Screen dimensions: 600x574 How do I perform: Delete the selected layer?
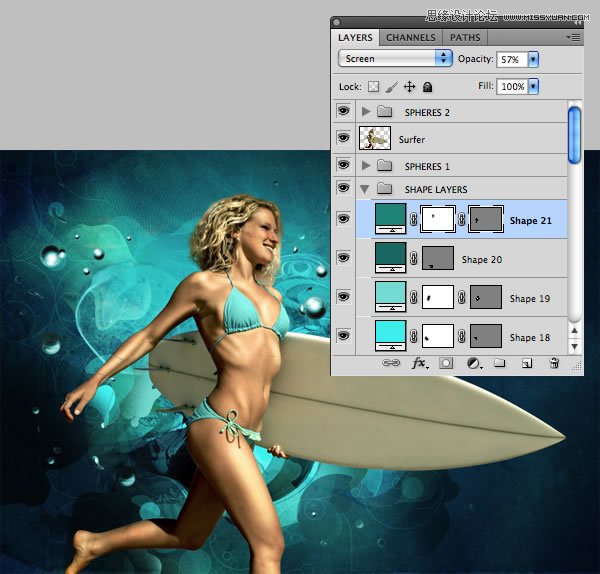(553, 364)
